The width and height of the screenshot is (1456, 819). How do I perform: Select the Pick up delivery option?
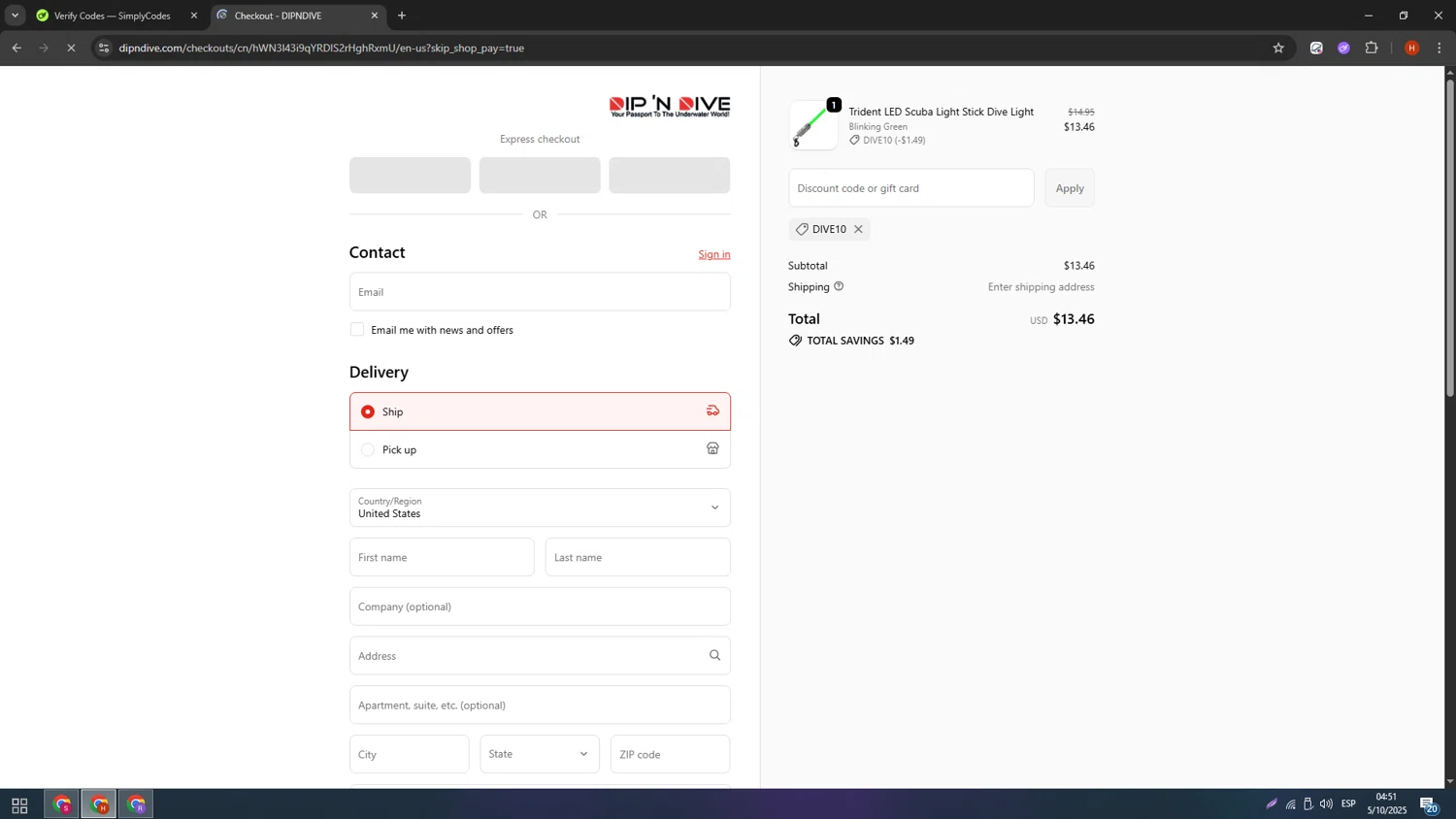click(540, 449)
